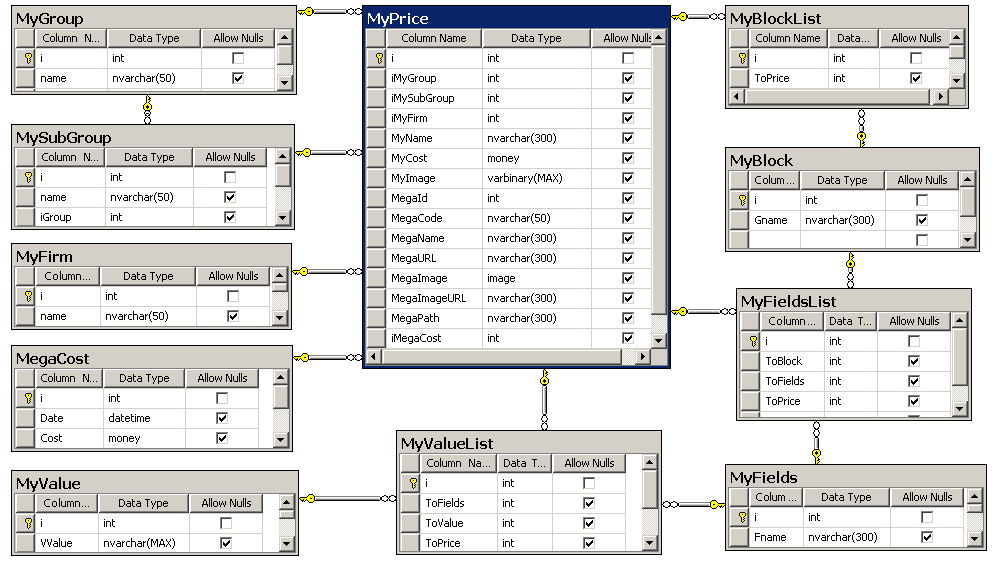Click the primary key icon in MySubGroup table
The height and width of the screenshot is (561, 994).
28,177
